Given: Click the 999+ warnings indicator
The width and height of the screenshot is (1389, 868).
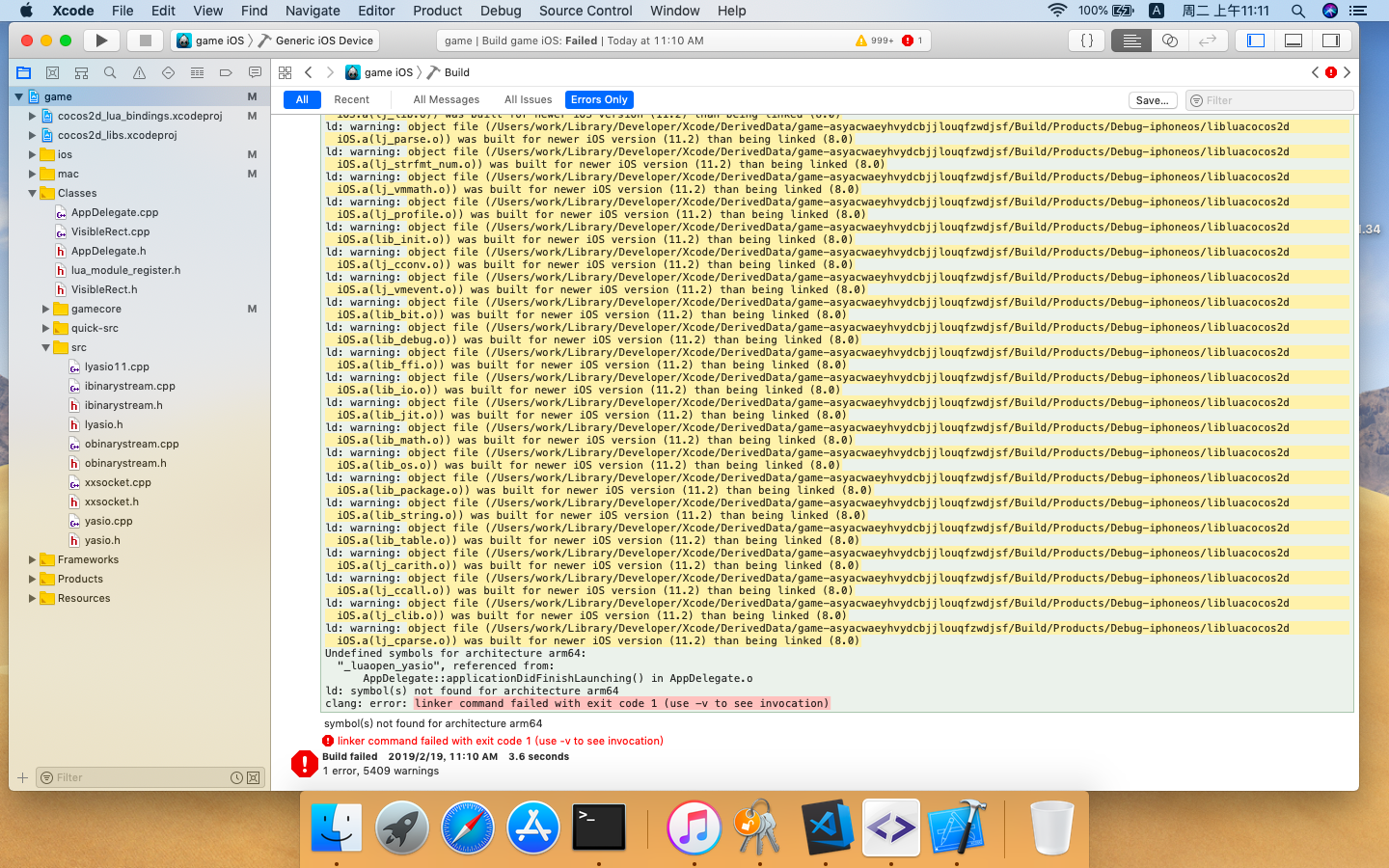Looking at the screenshot, I should point(874,41).
